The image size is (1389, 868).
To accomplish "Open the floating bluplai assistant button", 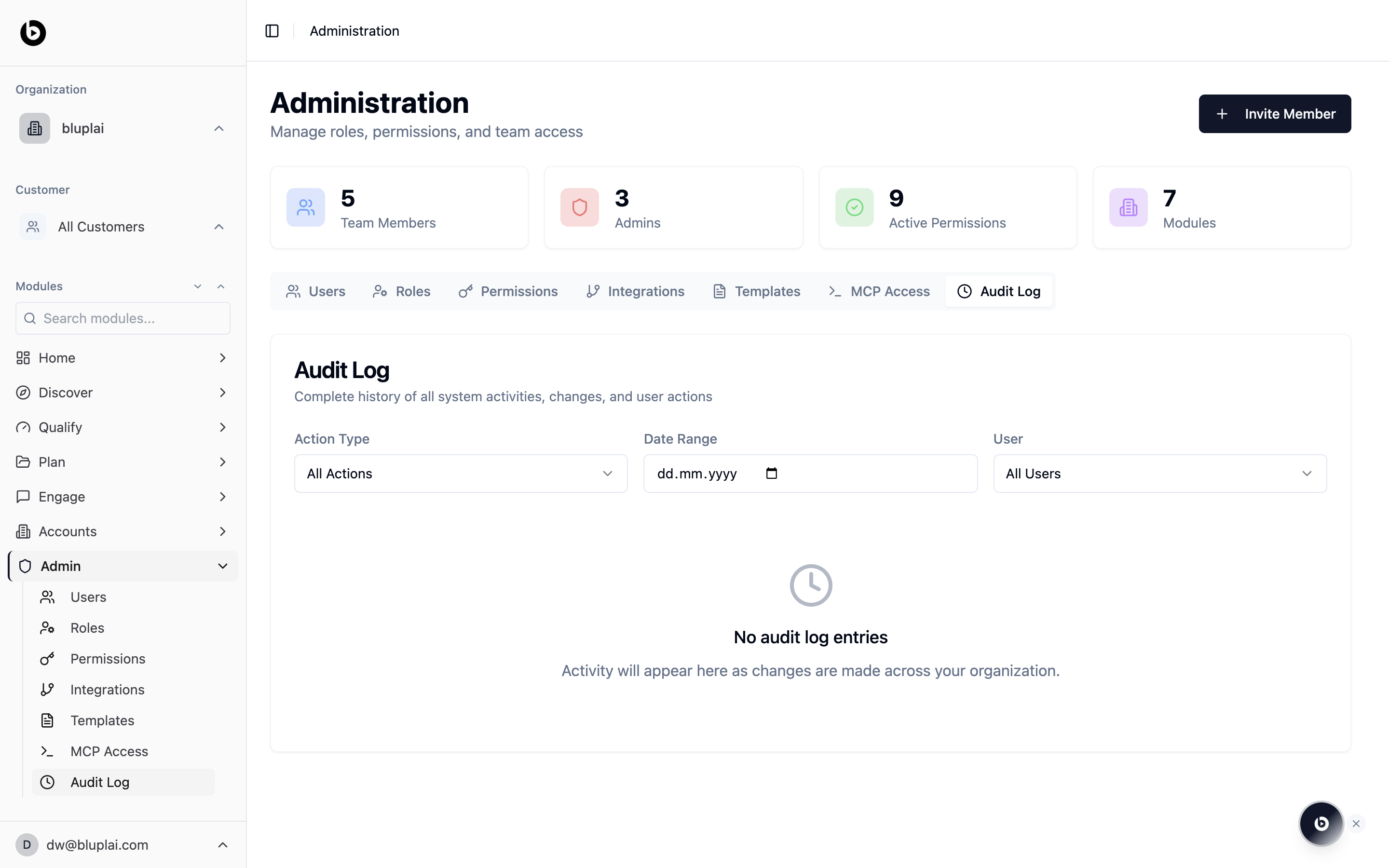I will coord(1321,823).
